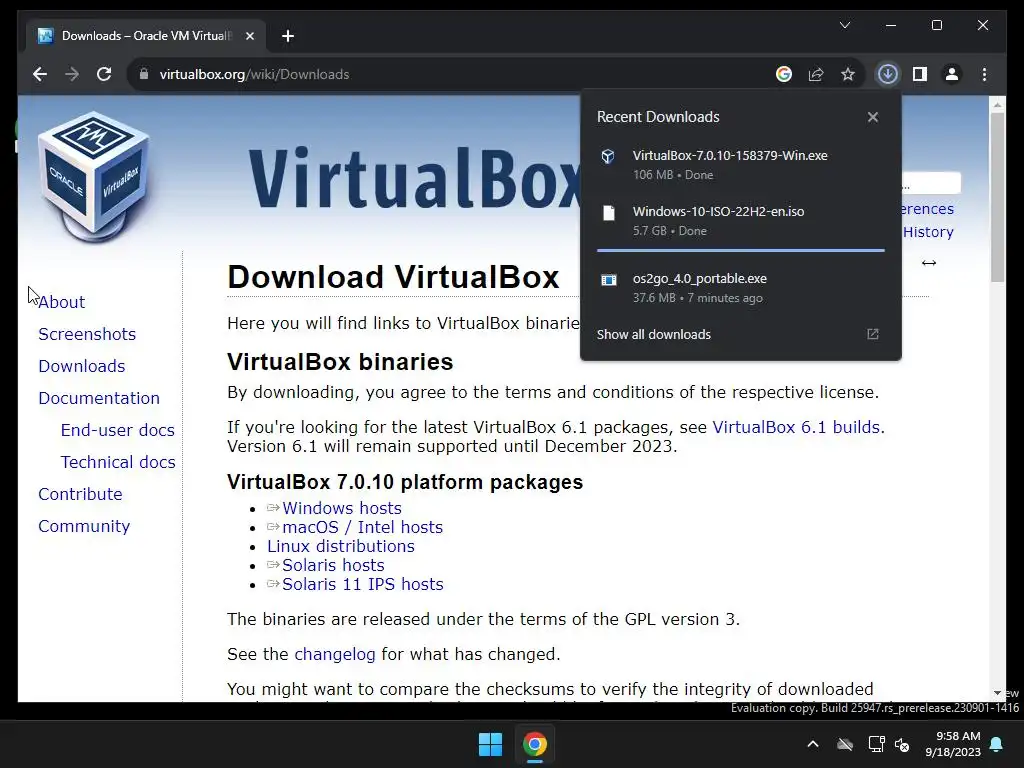This screenshot has height=768, width=1024.
Task: Click external link icon beside Show all downloads
Action: point(872,334)
